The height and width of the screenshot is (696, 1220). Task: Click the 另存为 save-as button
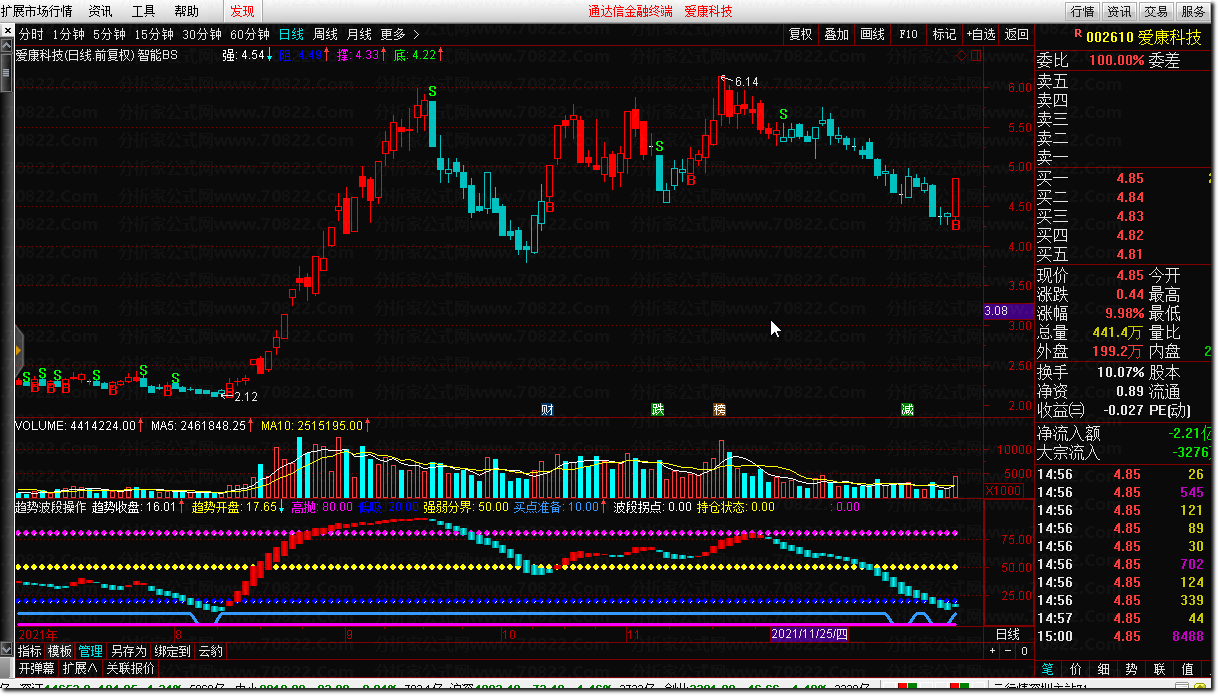(129, 651)
